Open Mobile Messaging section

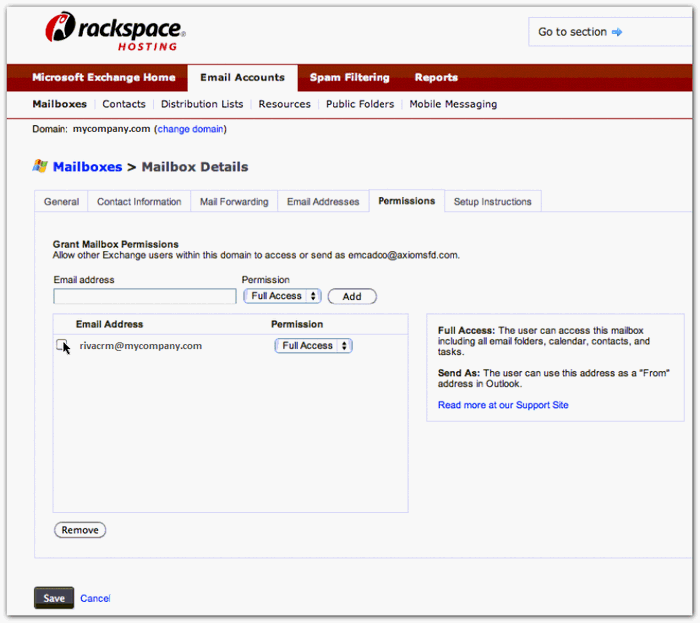[453, 104]
